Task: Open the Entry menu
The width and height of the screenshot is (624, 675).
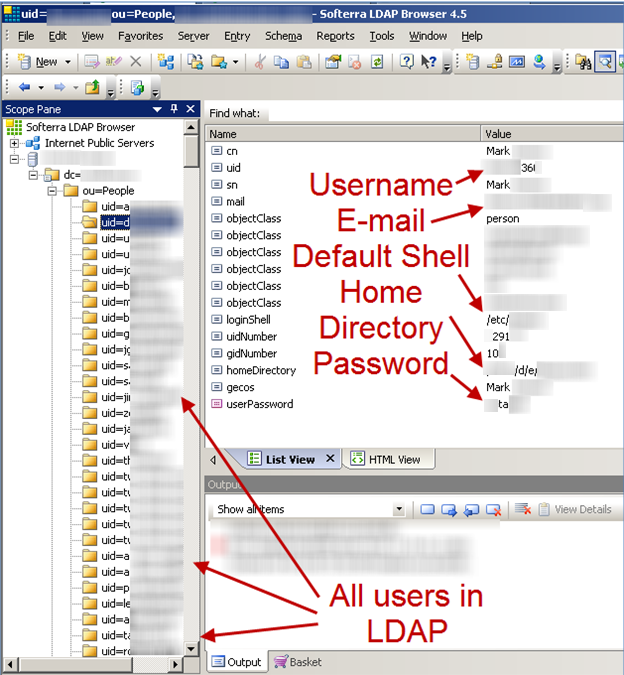Action: coord(237,36)
